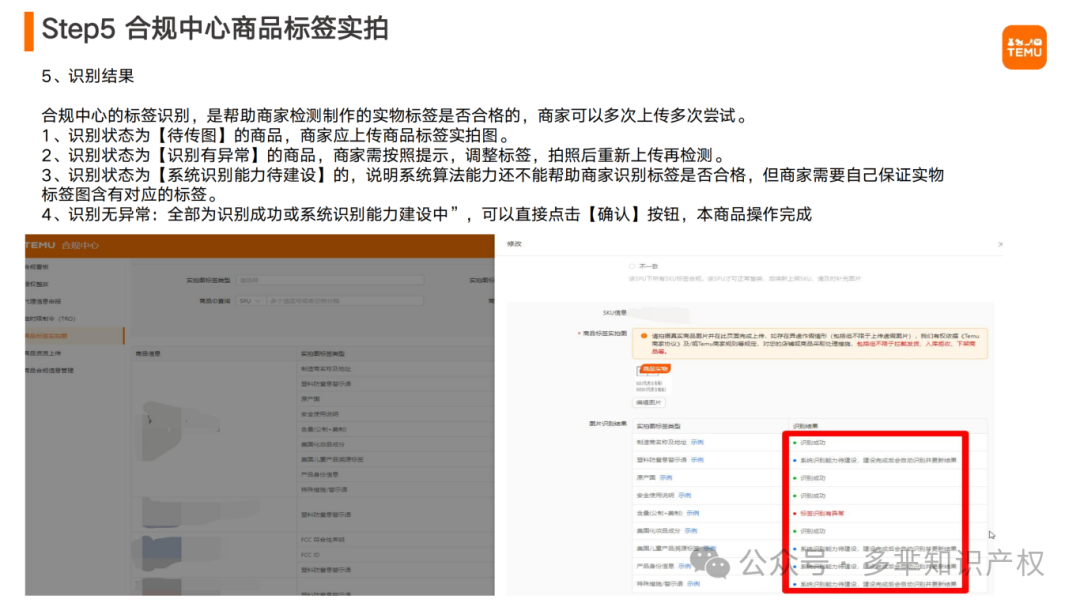Click the 编辑图片 button
This screenshot has width=1080, height=607.
(x=648, y=402)
